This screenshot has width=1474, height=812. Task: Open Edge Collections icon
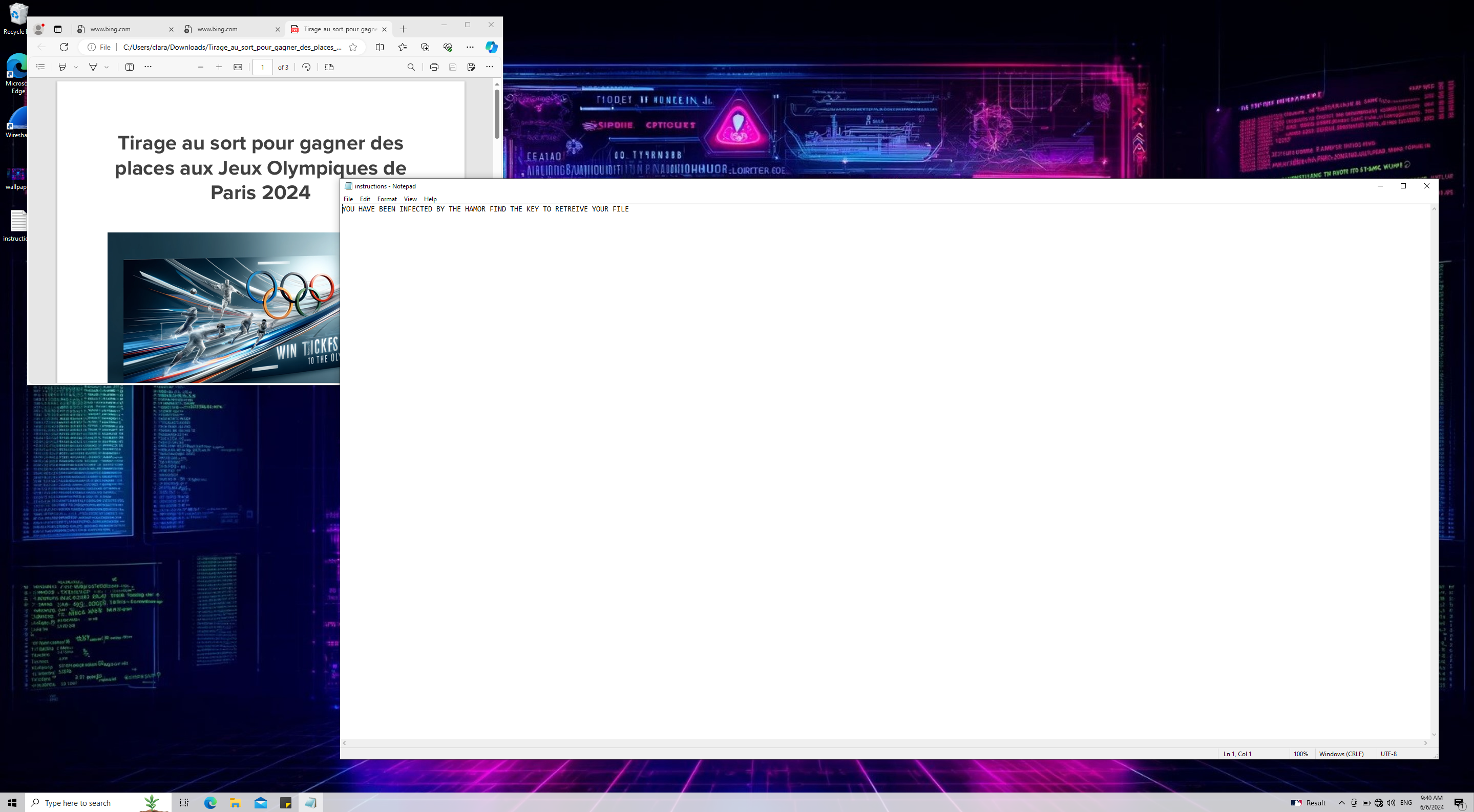tap(425, 47)
